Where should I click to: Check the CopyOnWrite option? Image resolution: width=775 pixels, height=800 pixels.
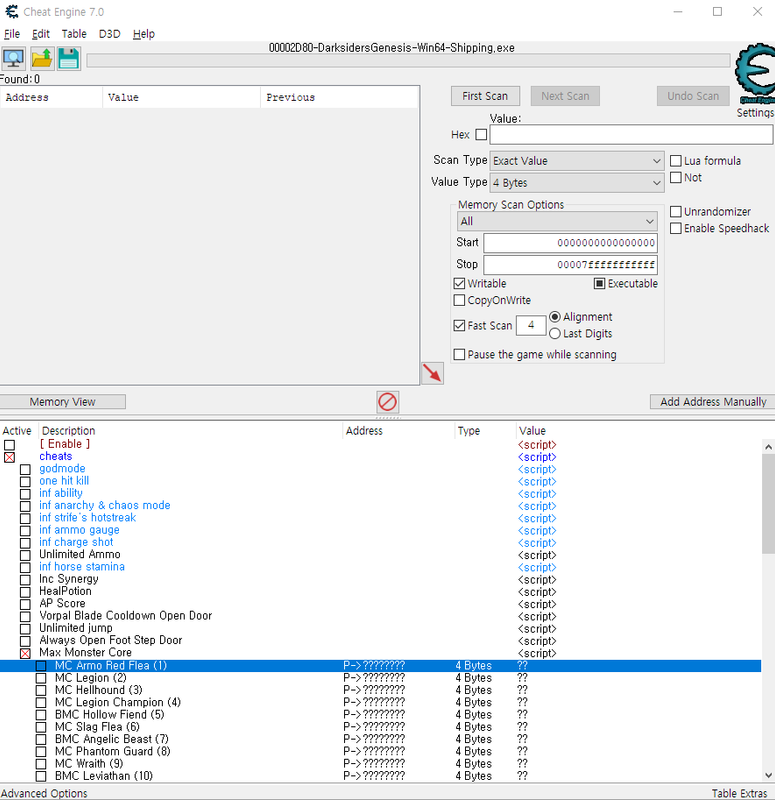point(459,301)
